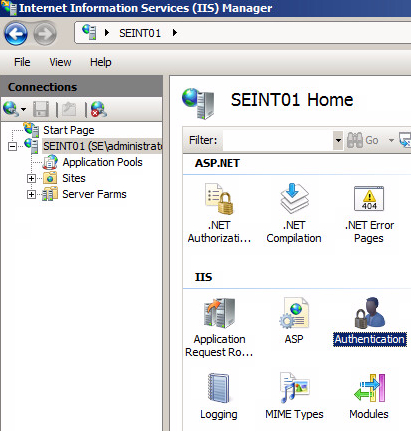This screenshot has width=411, height=431.
Task: Open the Authentication feature
Action: pos(370,322)
